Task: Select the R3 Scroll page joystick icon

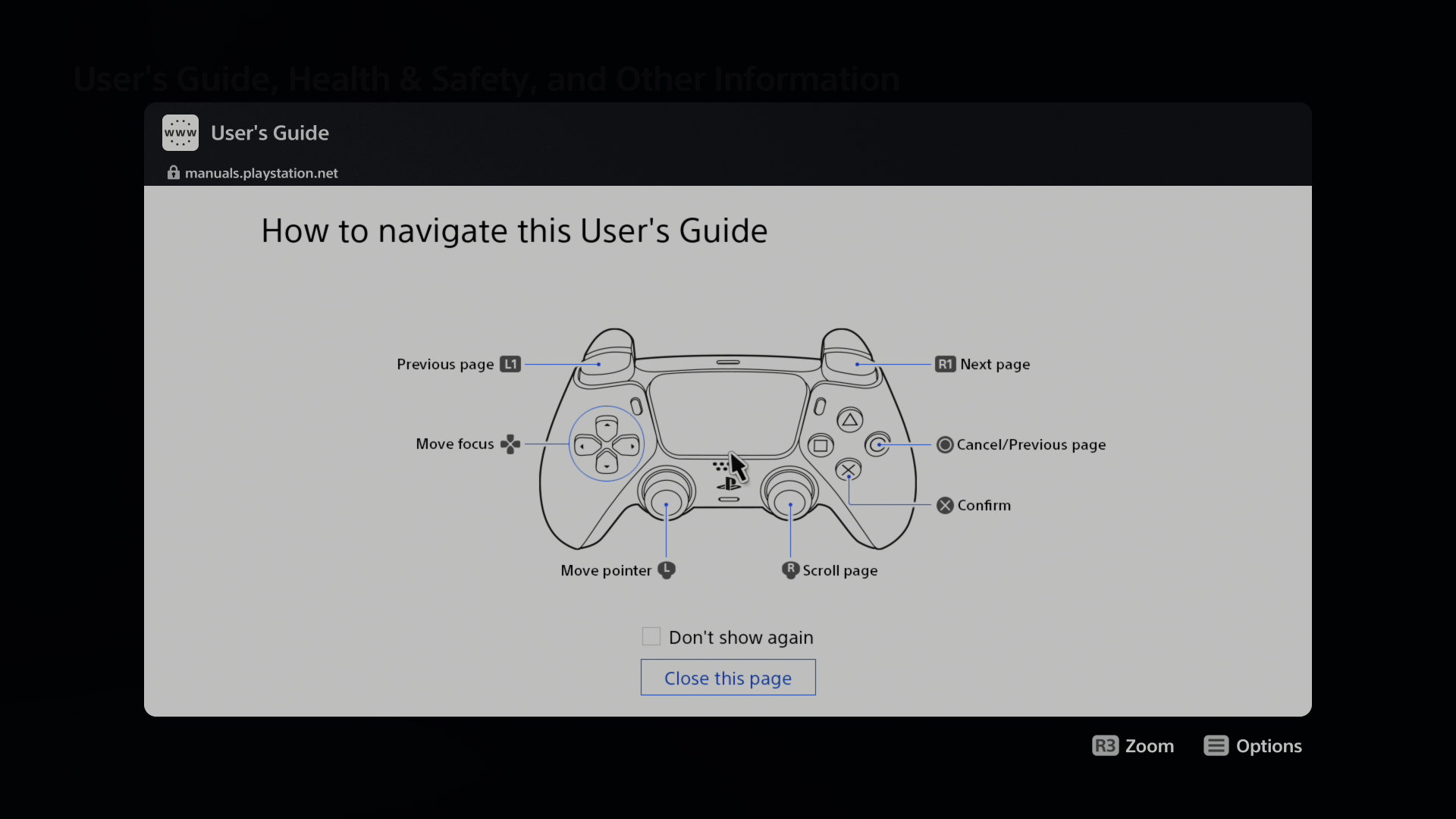Action: coord(789,570)
